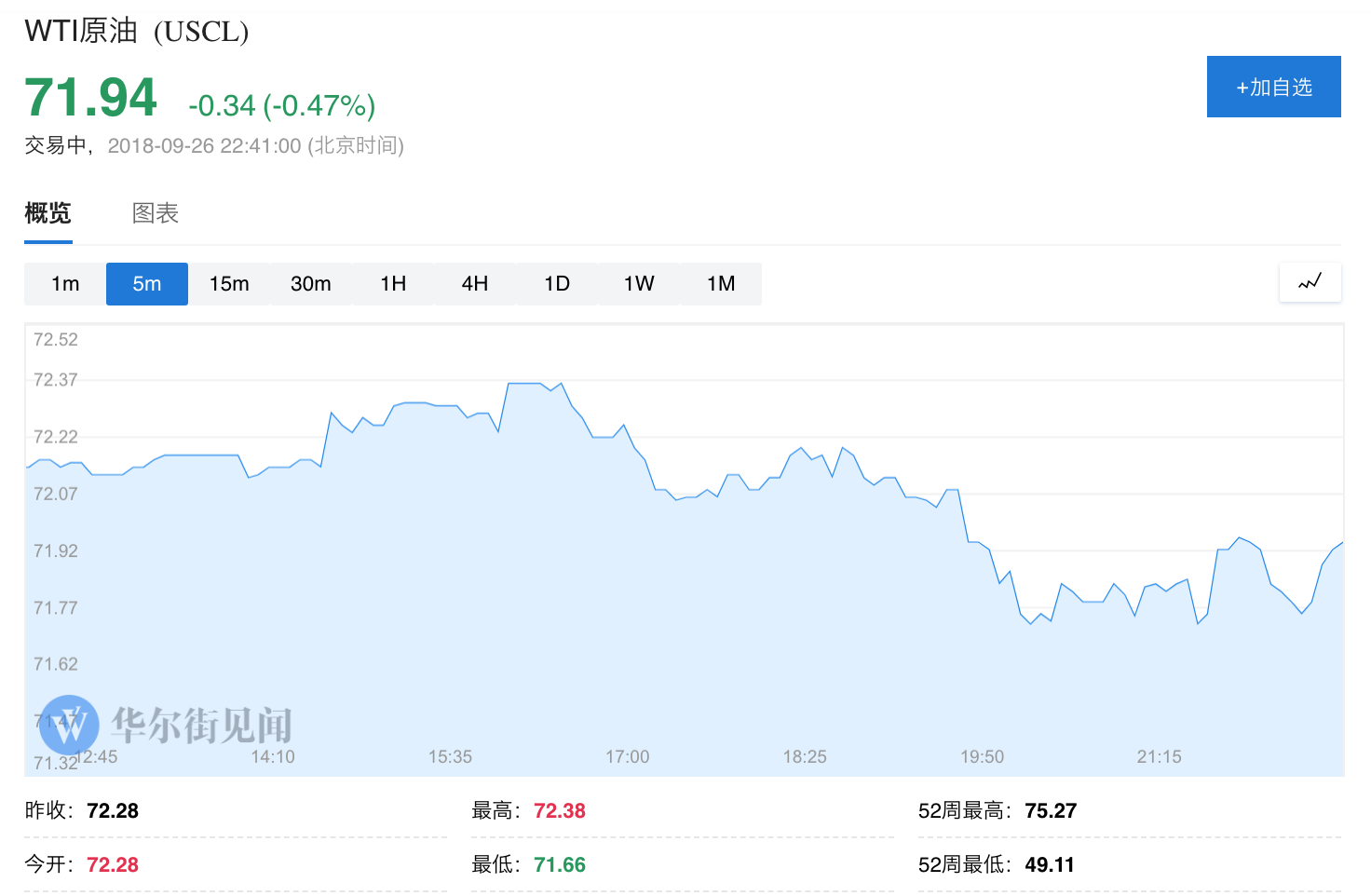Show the 1W weekly chart
Viewport: 1371px width, 896px height.
[639, 284]
